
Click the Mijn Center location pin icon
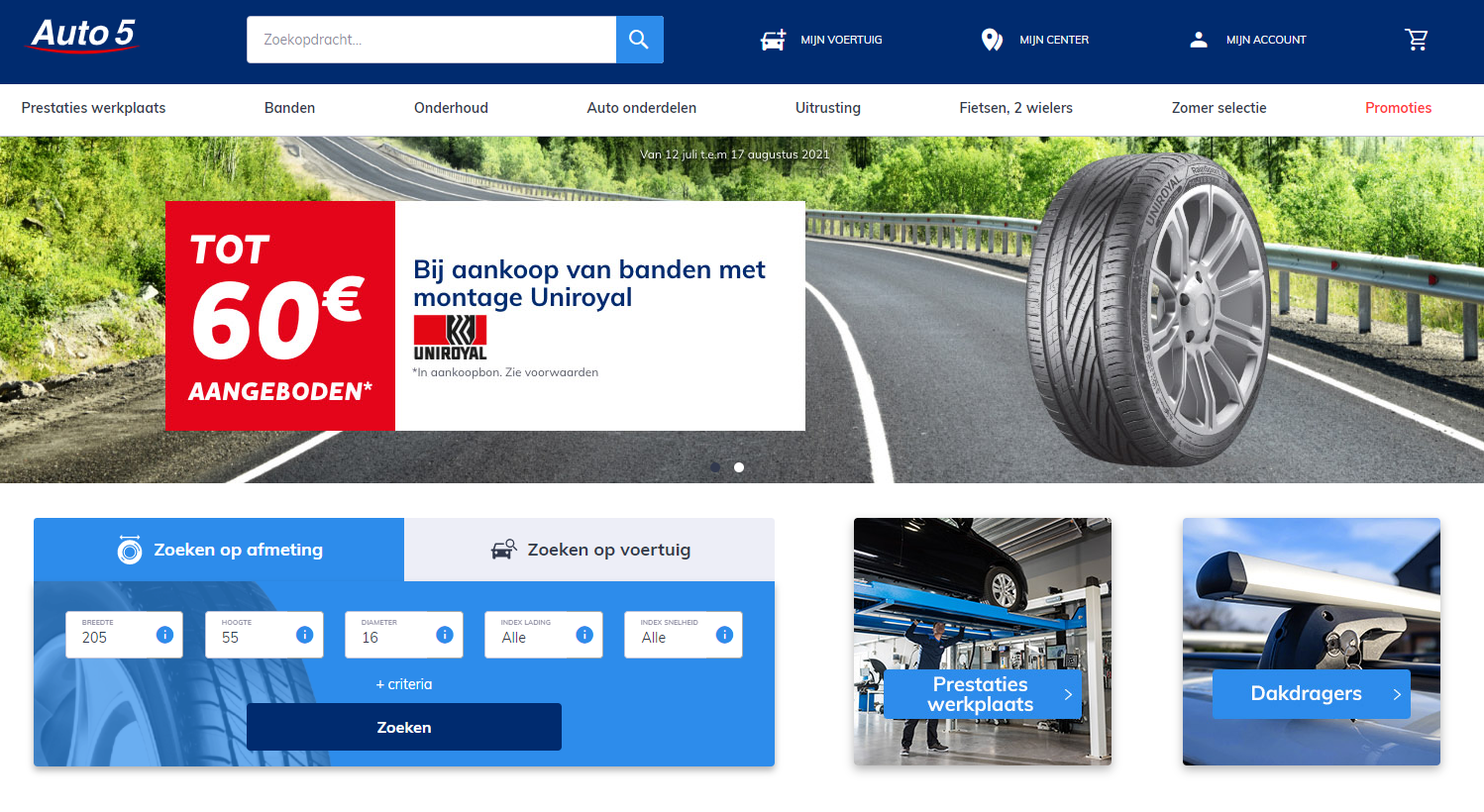coord(992,40)
